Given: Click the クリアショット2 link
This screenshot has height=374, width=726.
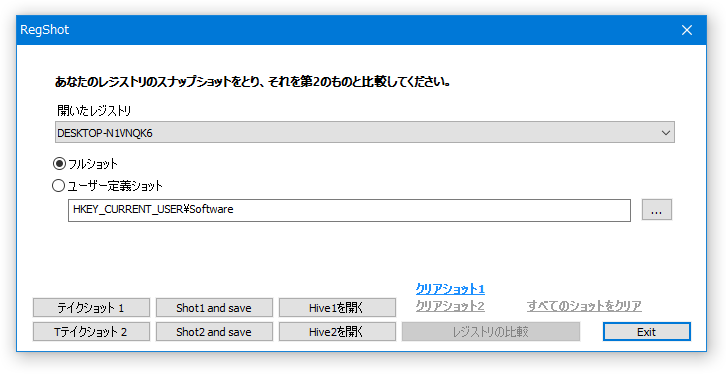Looking at the screenshot, I should (x=450, y=306).
